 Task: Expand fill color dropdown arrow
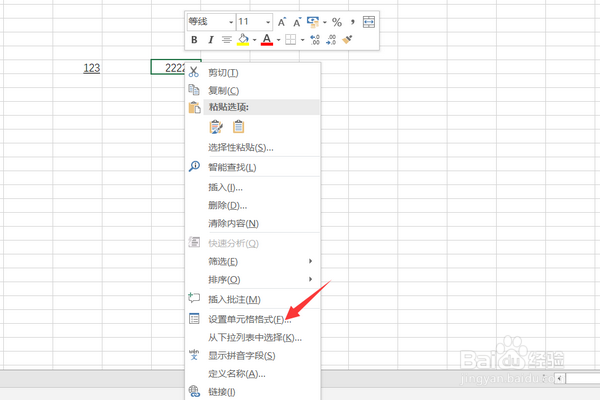click(254, 40)
